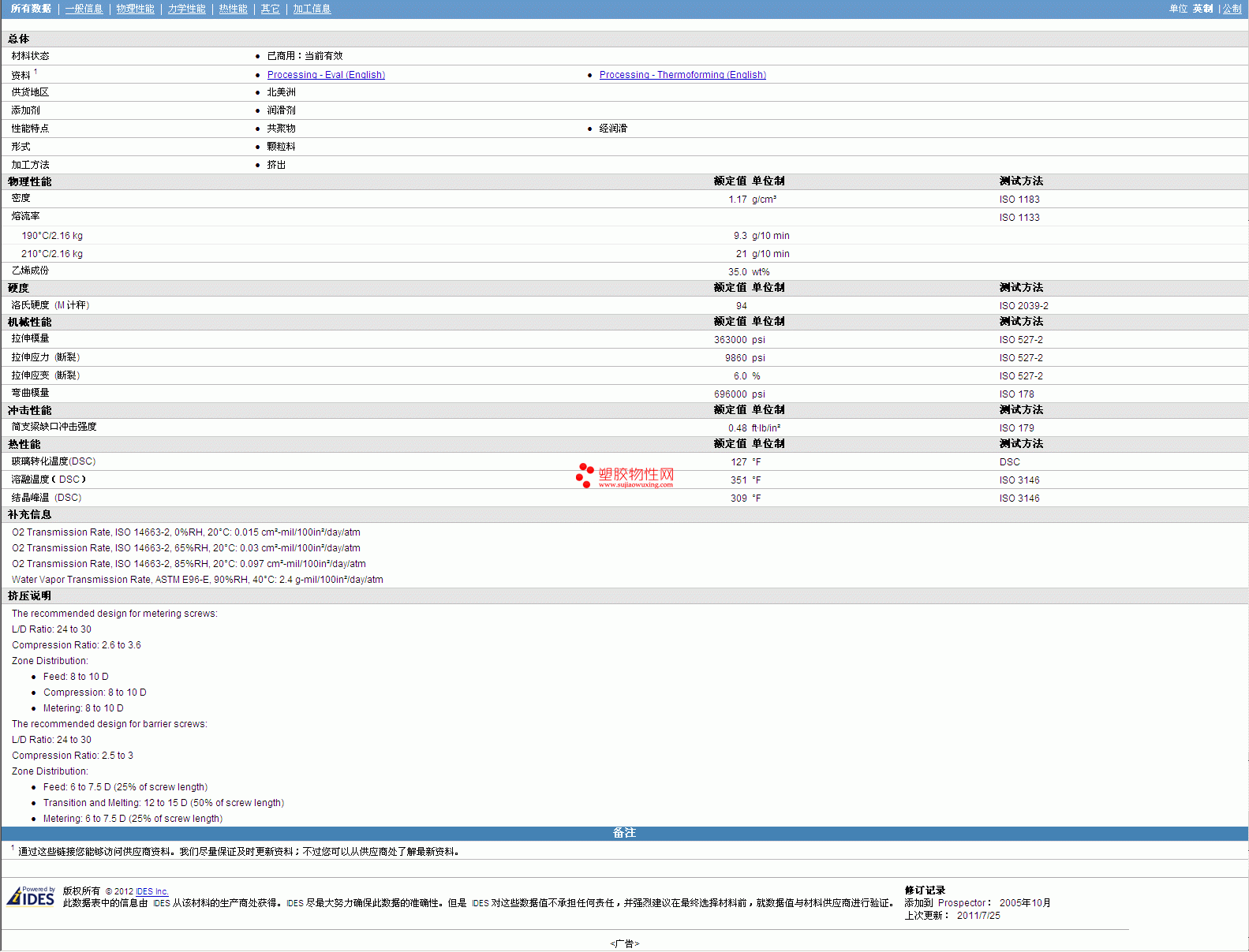Select the 力学性能 tab
The width and height of the screenshot is (1249, 952).
(186, 9)
